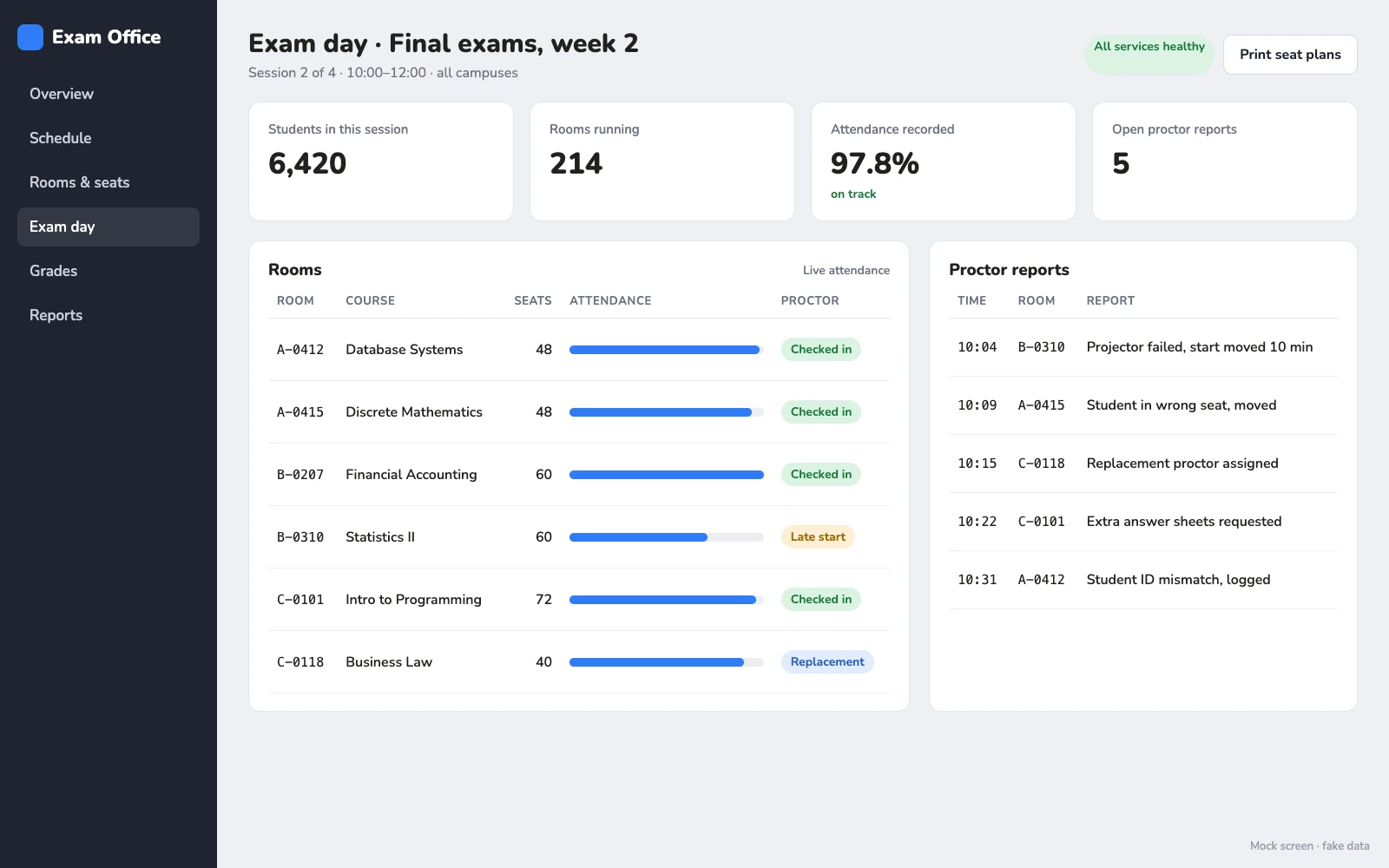Image resolution: width=1389 pixels, height=868 pixels.
Task: Click room B-0310 in Proctor reports
Action: point(1042,347)
